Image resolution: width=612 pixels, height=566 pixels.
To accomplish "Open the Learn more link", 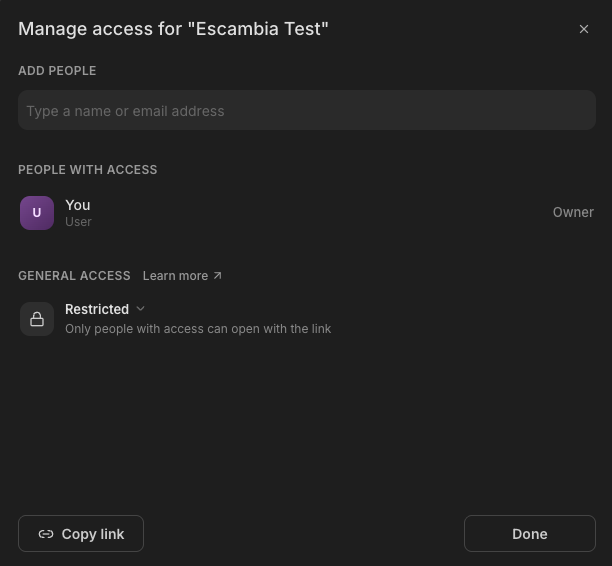I will [182, 276].
